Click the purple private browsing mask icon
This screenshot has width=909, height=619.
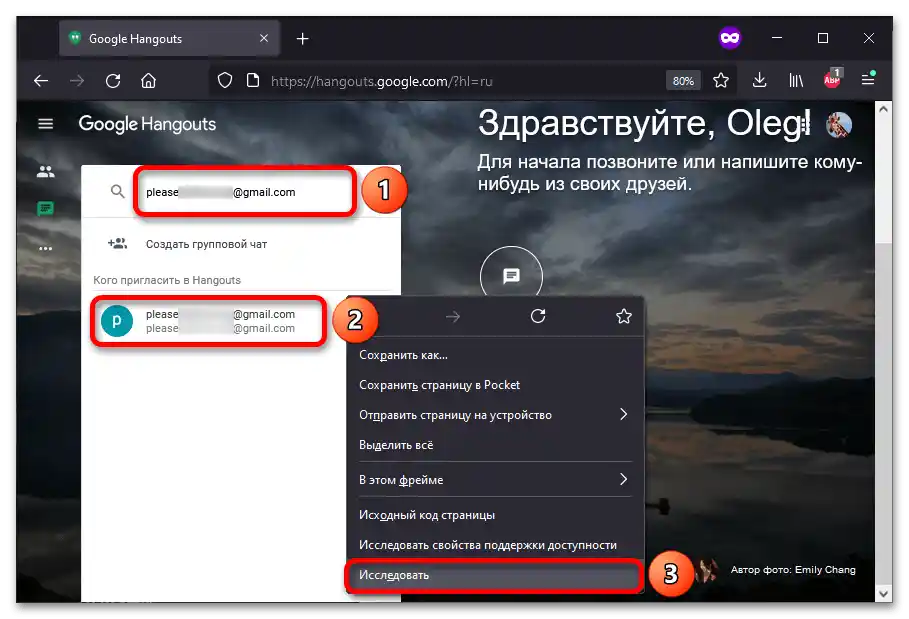(x=730, y=38)
